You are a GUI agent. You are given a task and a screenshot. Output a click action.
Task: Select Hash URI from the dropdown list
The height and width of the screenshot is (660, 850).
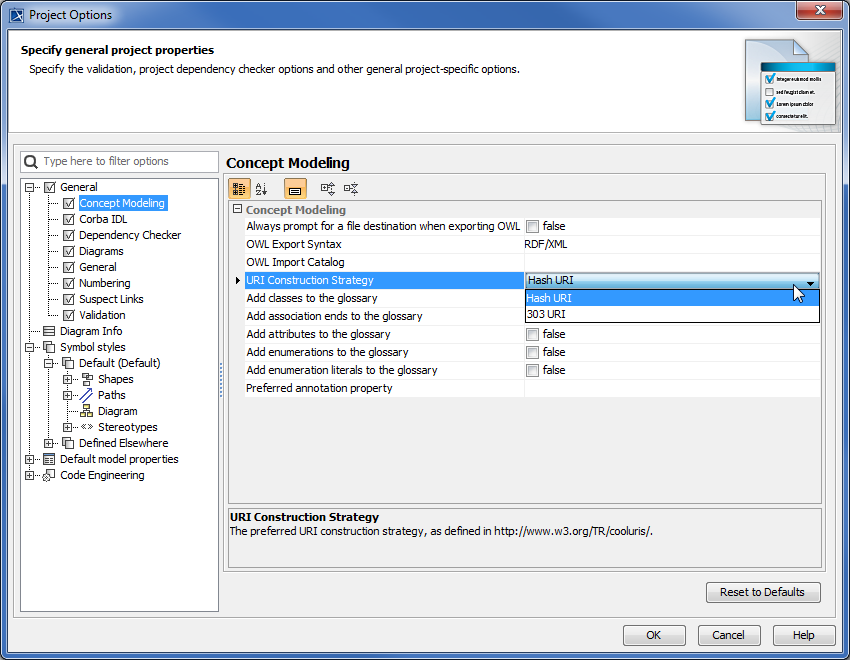[672, 298]
